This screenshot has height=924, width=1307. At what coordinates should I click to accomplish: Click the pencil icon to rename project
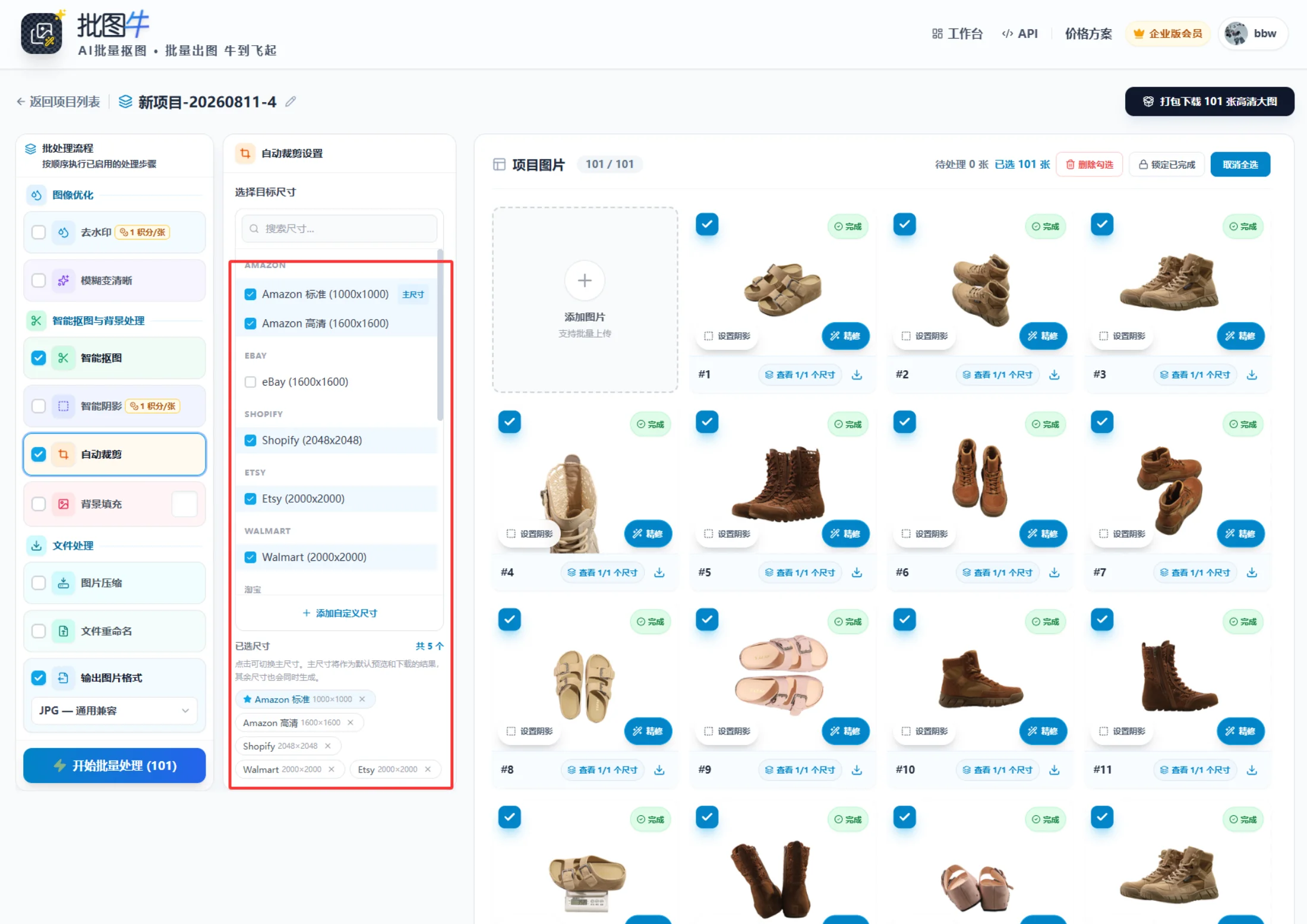291,102
